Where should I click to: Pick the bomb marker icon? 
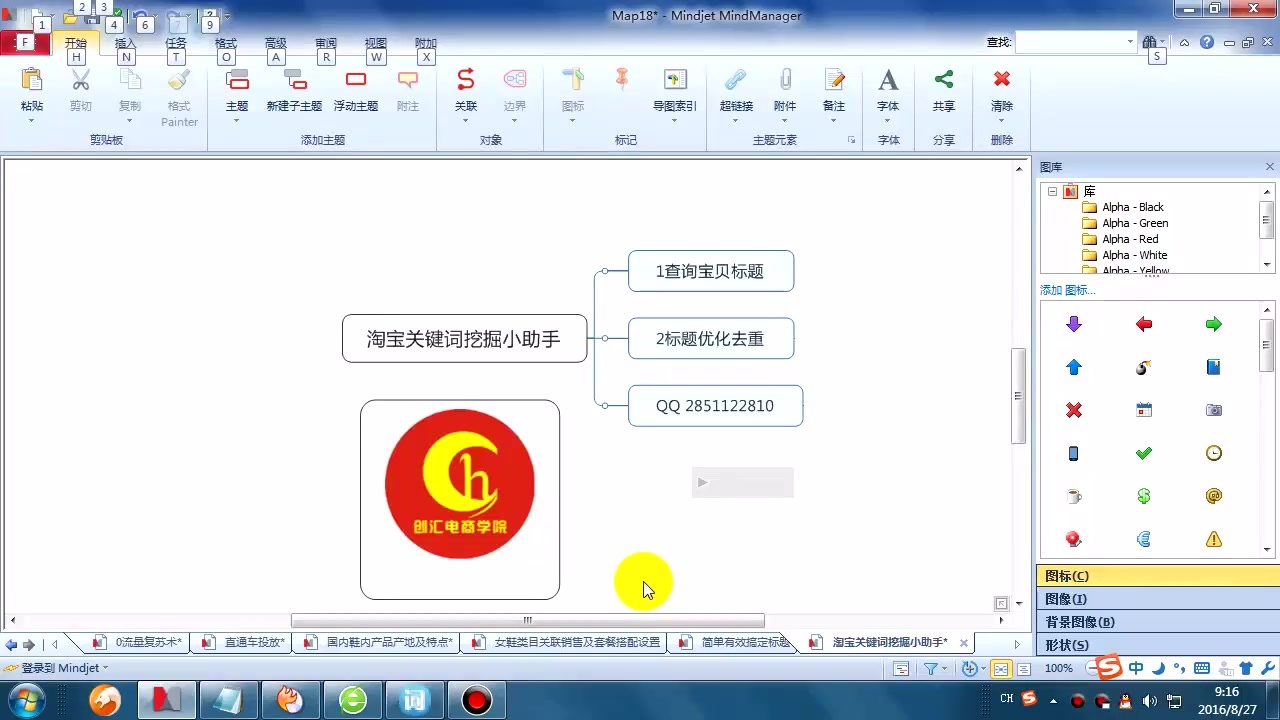click(1144, 367)
